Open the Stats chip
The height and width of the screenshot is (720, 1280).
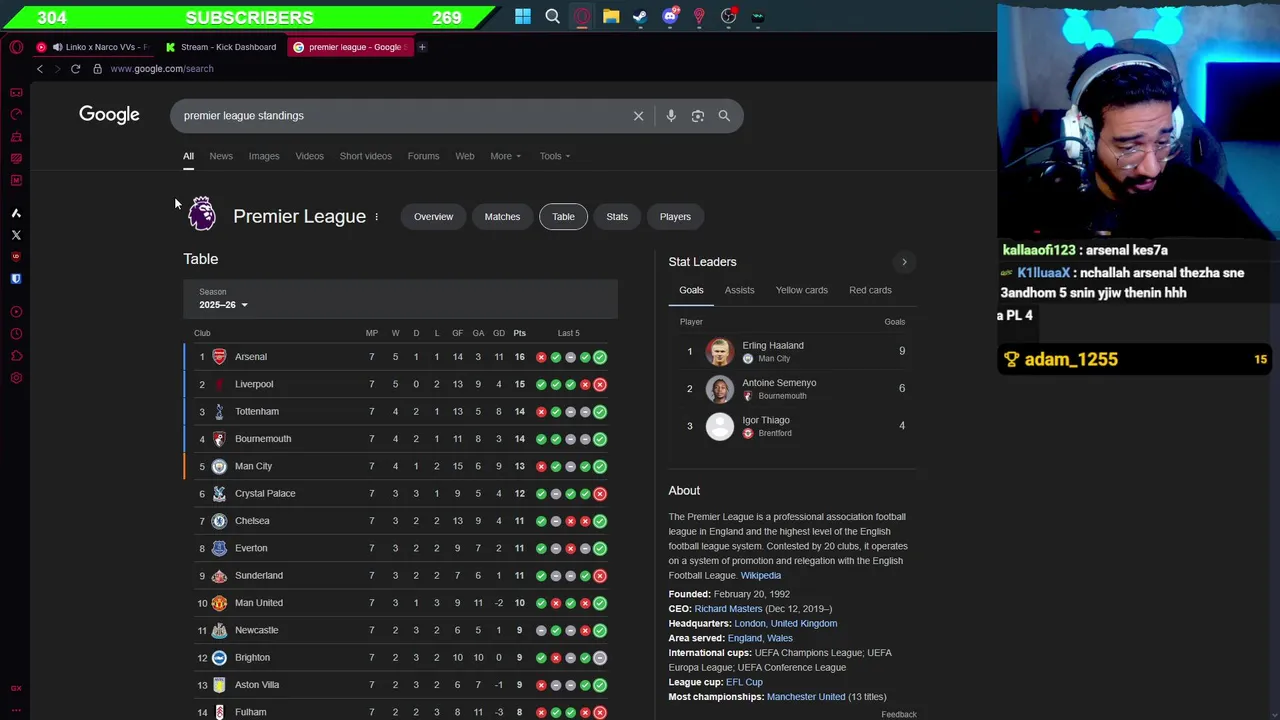tap(617, 217)
